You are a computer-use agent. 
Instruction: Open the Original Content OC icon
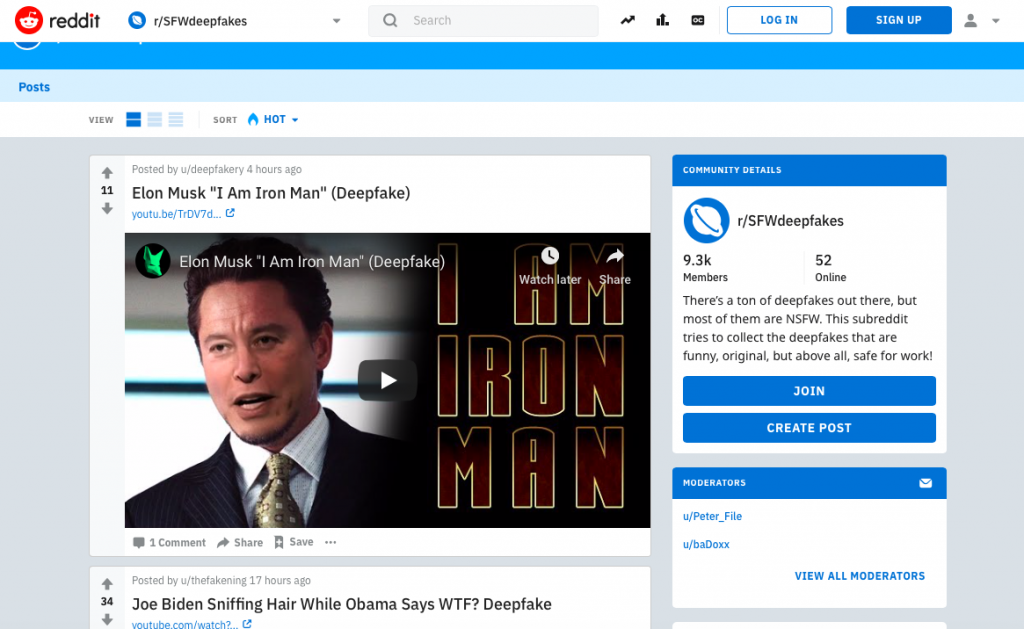tap(697, 20)
